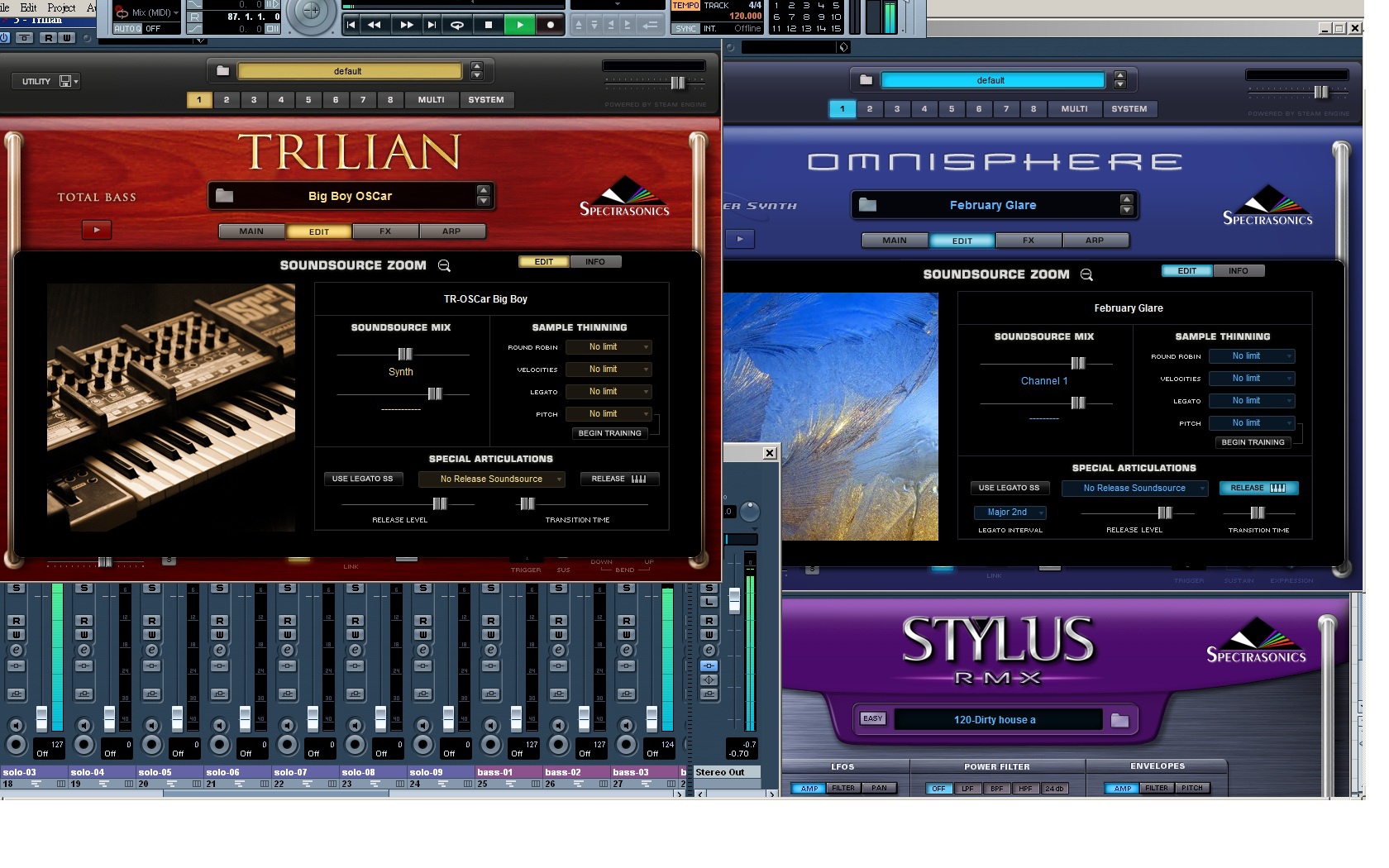Toggle Stylus RMX Easy mode button
Screen dimensions: 1389x868
click(x=873, y=718)
